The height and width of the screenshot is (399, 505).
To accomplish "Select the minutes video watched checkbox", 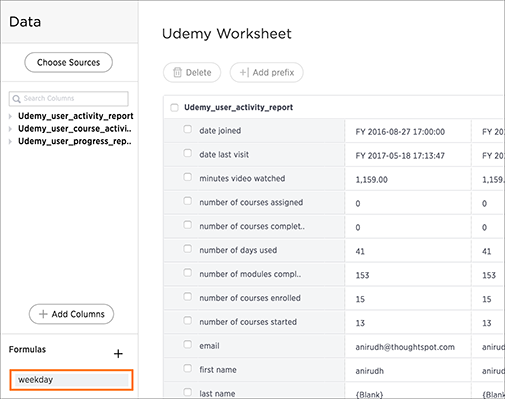I will [x=188, y=177].
